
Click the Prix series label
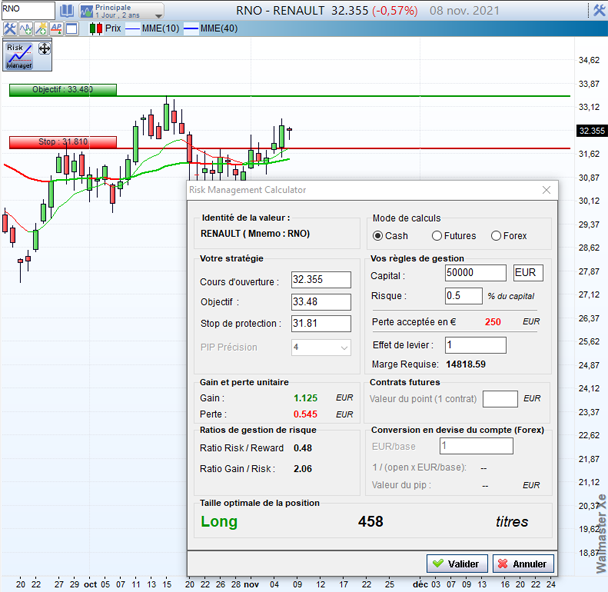pyautogui.click(x=113, y=29)
